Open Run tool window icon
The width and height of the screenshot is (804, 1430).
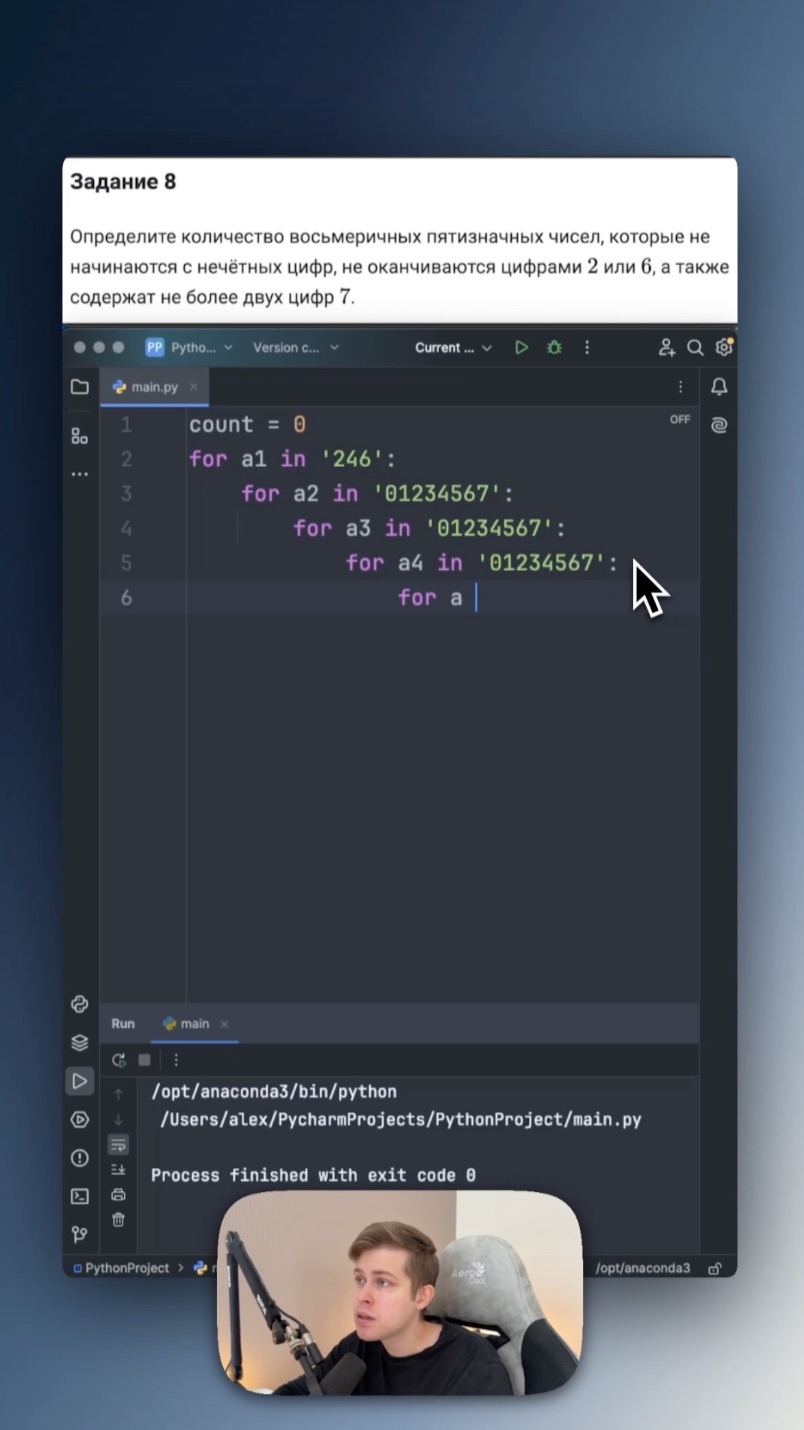click(80, 1081)
